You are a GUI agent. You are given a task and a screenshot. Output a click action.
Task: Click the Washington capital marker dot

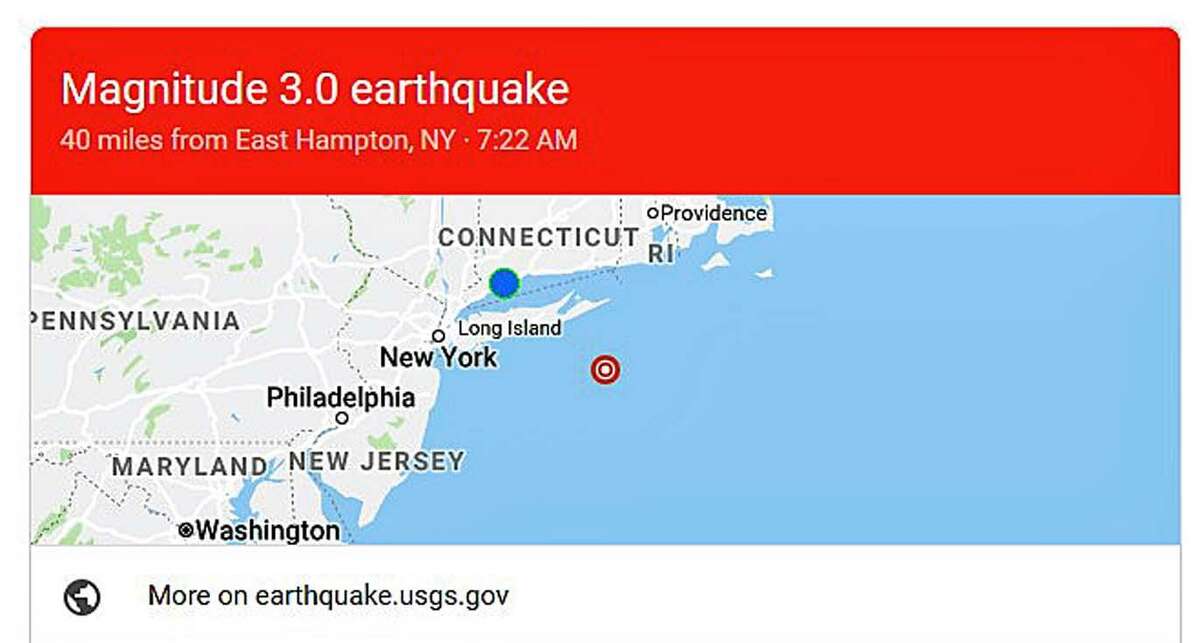coord(186,531)
